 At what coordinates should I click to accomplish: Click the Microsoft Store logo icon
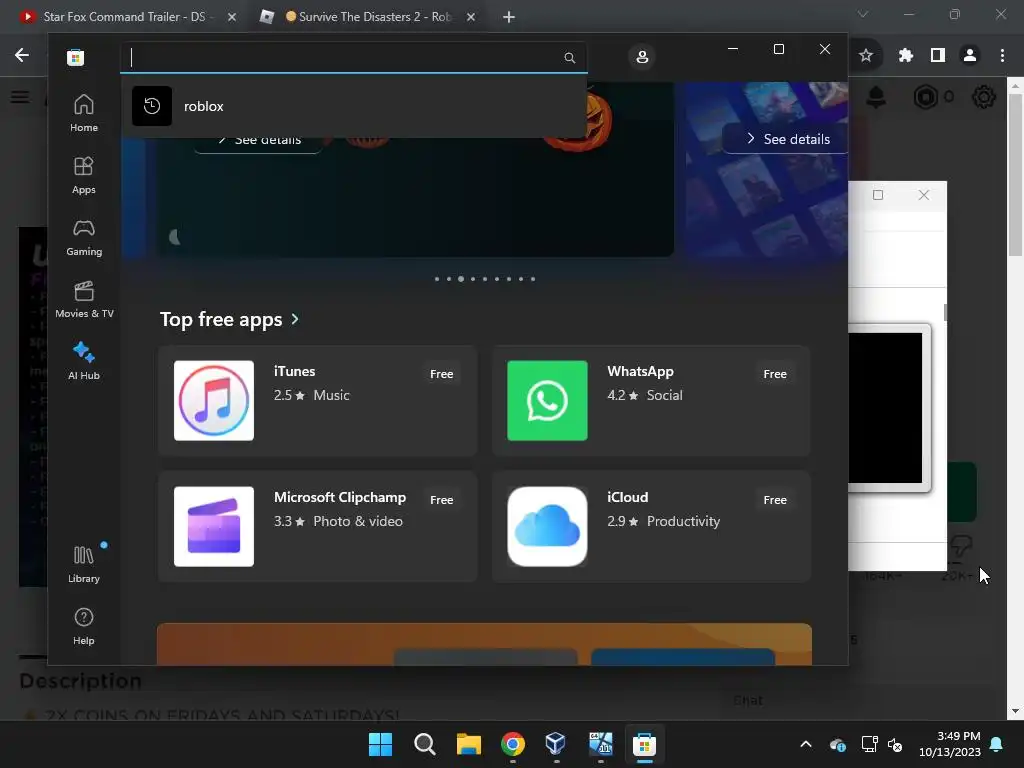click(x=75, y=57)
